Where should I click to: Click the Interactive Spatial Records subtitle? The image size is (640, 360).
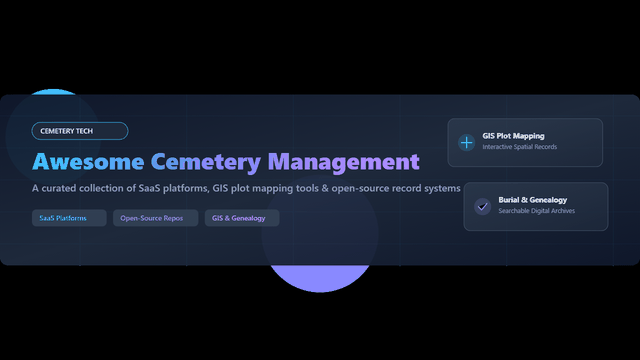pyautogui.click(x=520, y=147)
